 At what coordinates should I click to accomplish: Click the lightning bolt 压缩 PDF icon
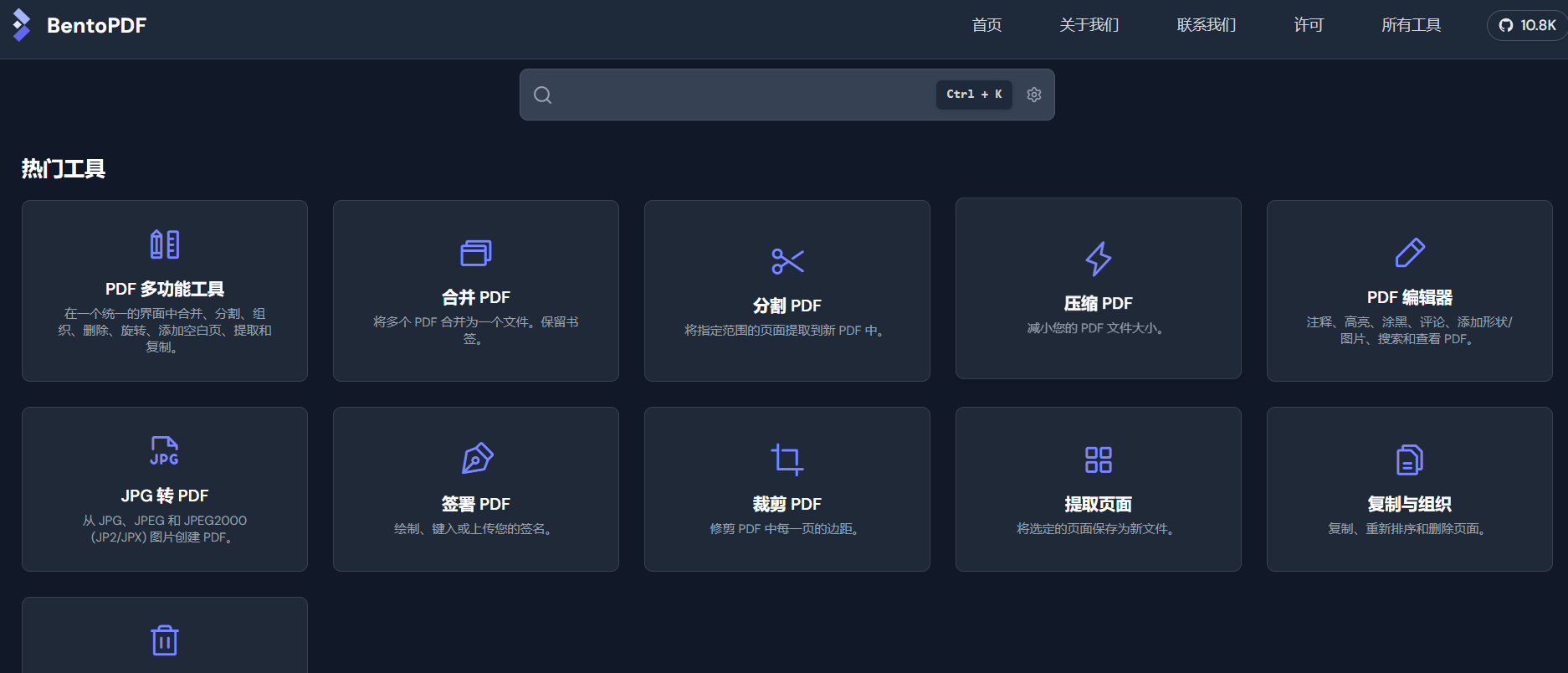(1098, 259)
